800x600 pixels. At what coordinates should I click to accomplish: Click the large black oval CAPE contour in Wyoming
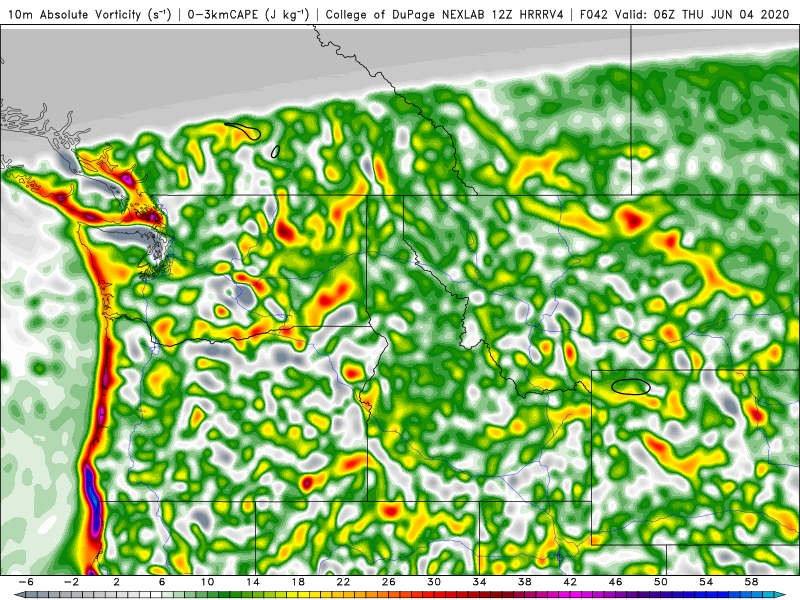[x=631, y=387]
